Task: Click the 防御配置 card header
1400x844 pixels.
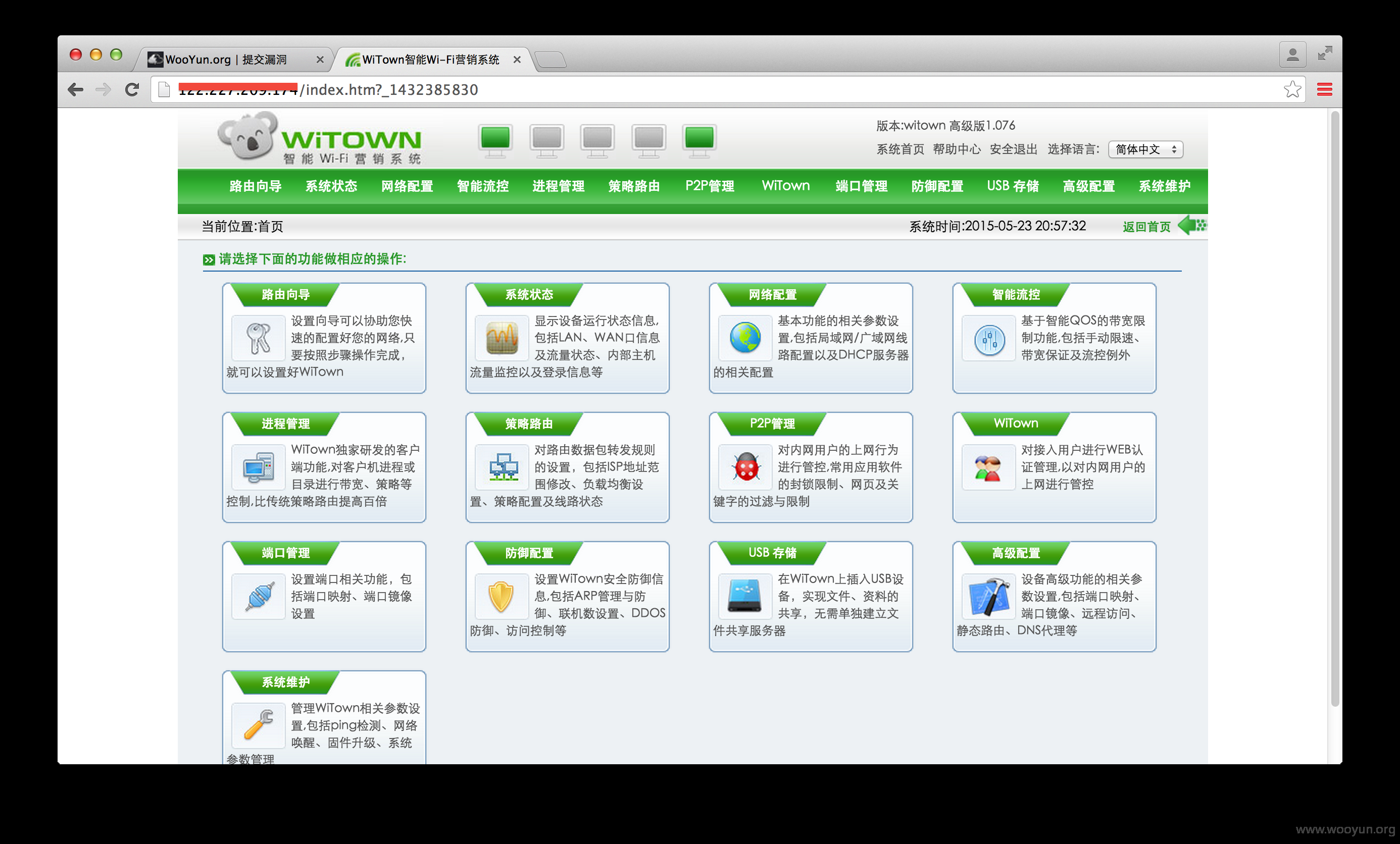Action: click(x=529, y=553)
